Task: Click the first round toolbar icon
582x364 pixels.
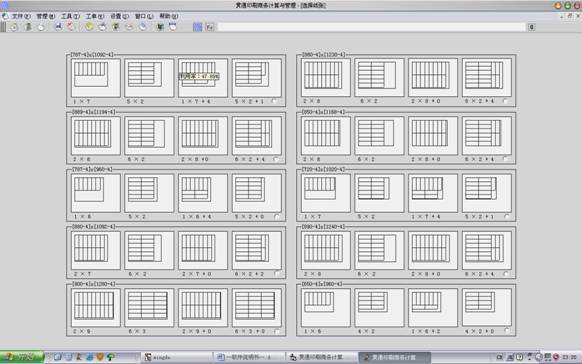Action: click(x=14, y=27)
